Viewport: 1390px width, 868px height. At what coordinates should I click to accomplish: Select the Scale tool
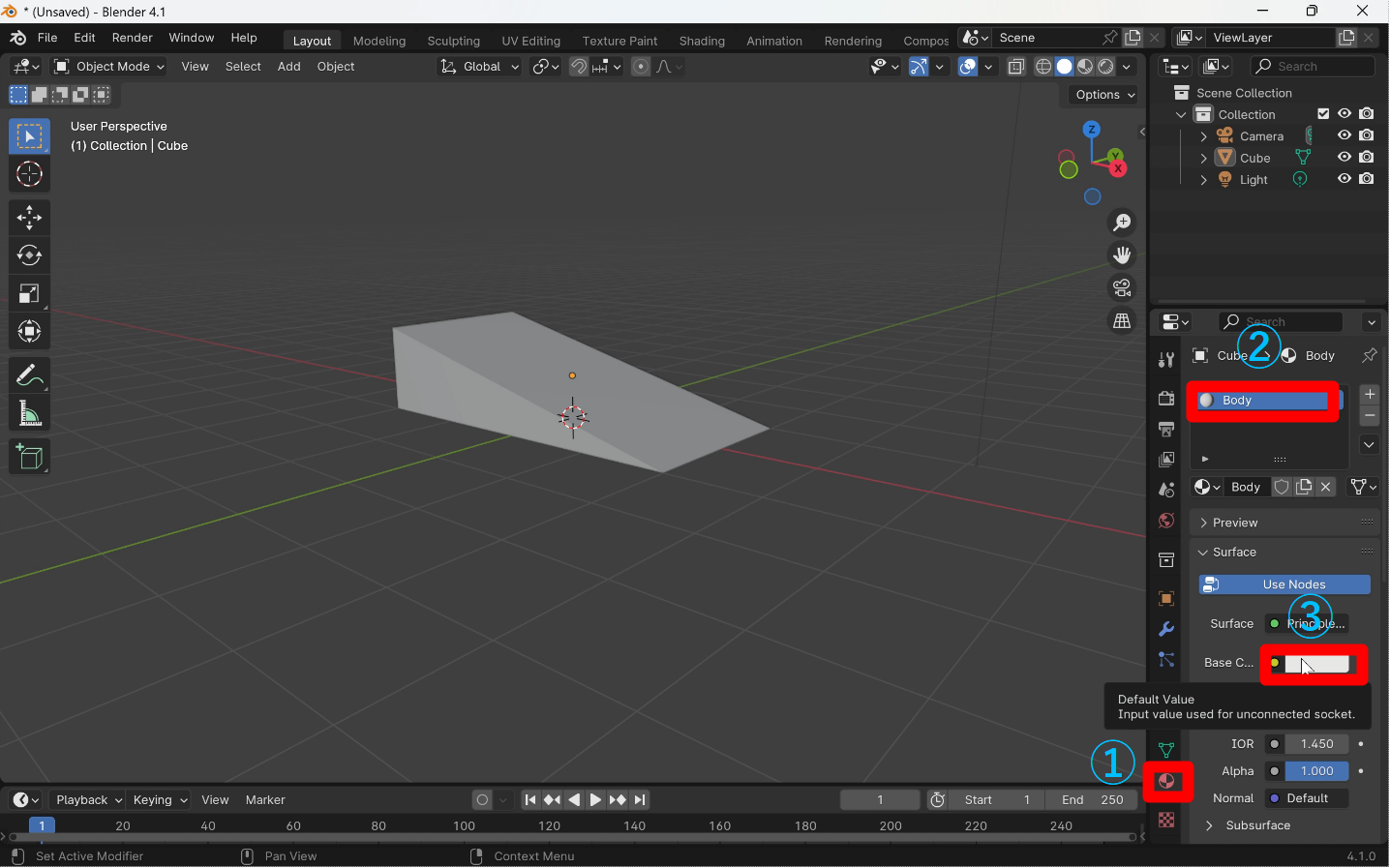[x=29, y=293]
